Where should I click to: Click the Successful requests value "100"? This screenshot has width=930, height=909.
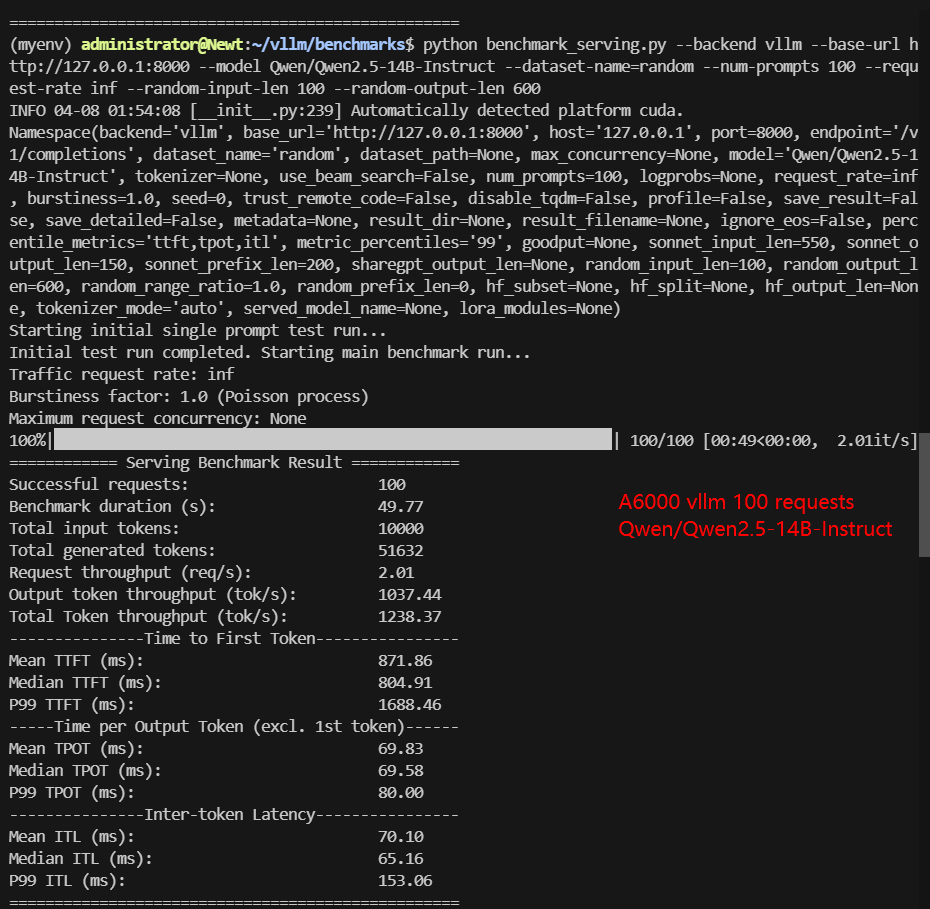coord(391,485)
